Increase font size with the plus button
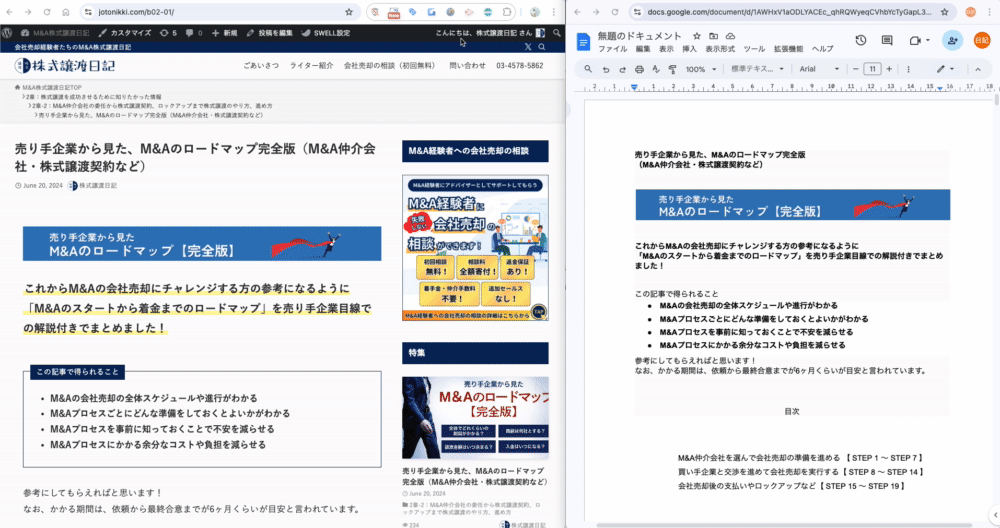Screen dimensions: 1000x528 point(889,69)
